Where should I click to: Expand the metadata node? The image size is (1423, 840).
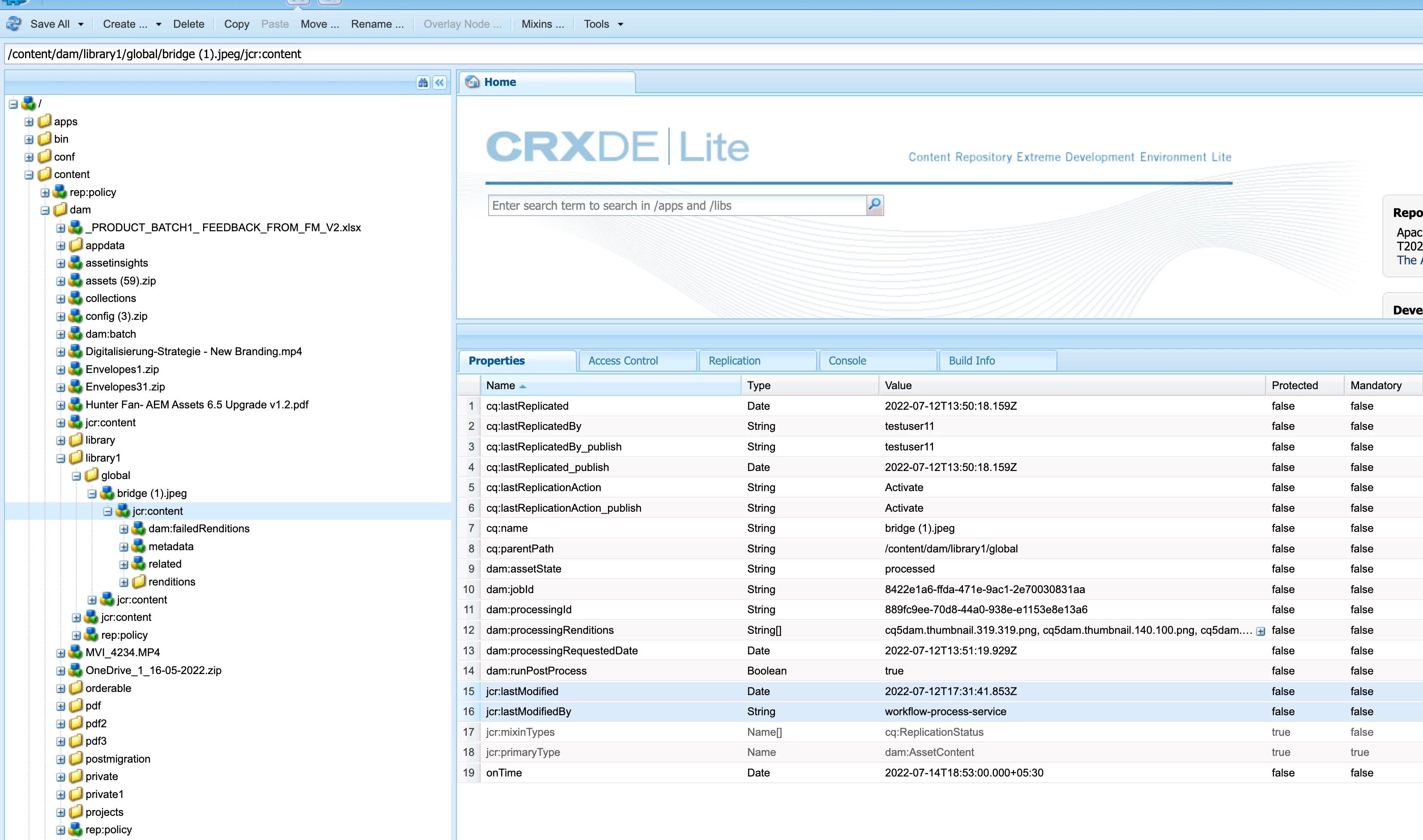[124, 547]
